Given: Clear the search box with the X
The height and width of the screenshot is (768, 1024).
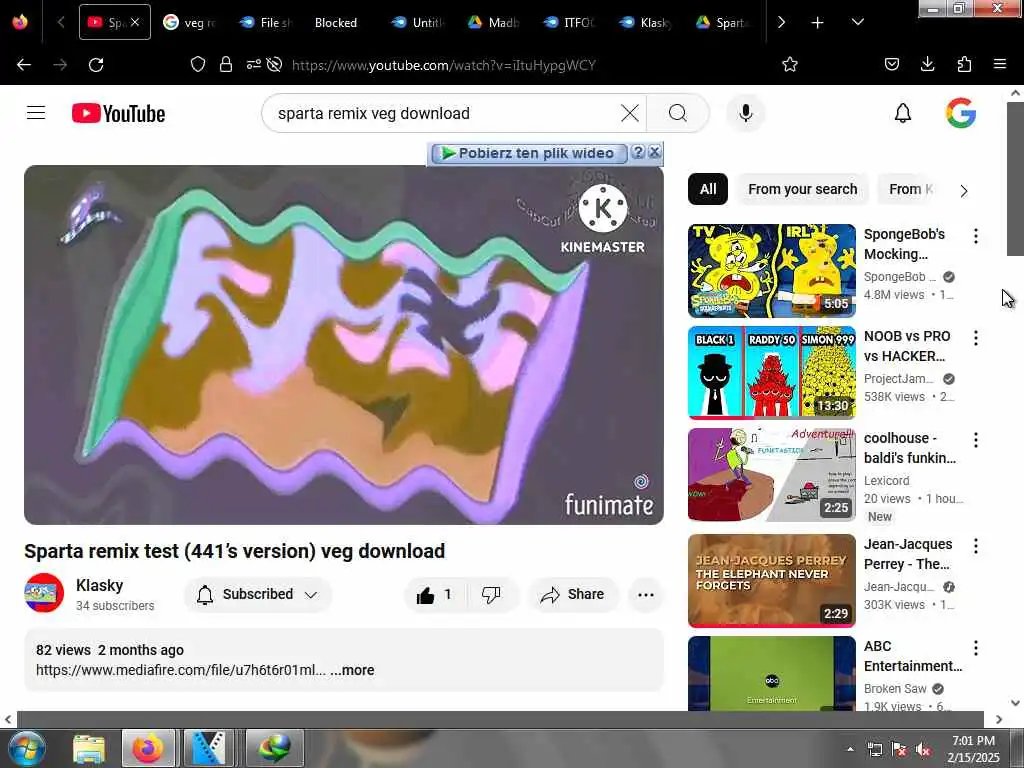Looking at the screenshot, I should pos(630,113).
